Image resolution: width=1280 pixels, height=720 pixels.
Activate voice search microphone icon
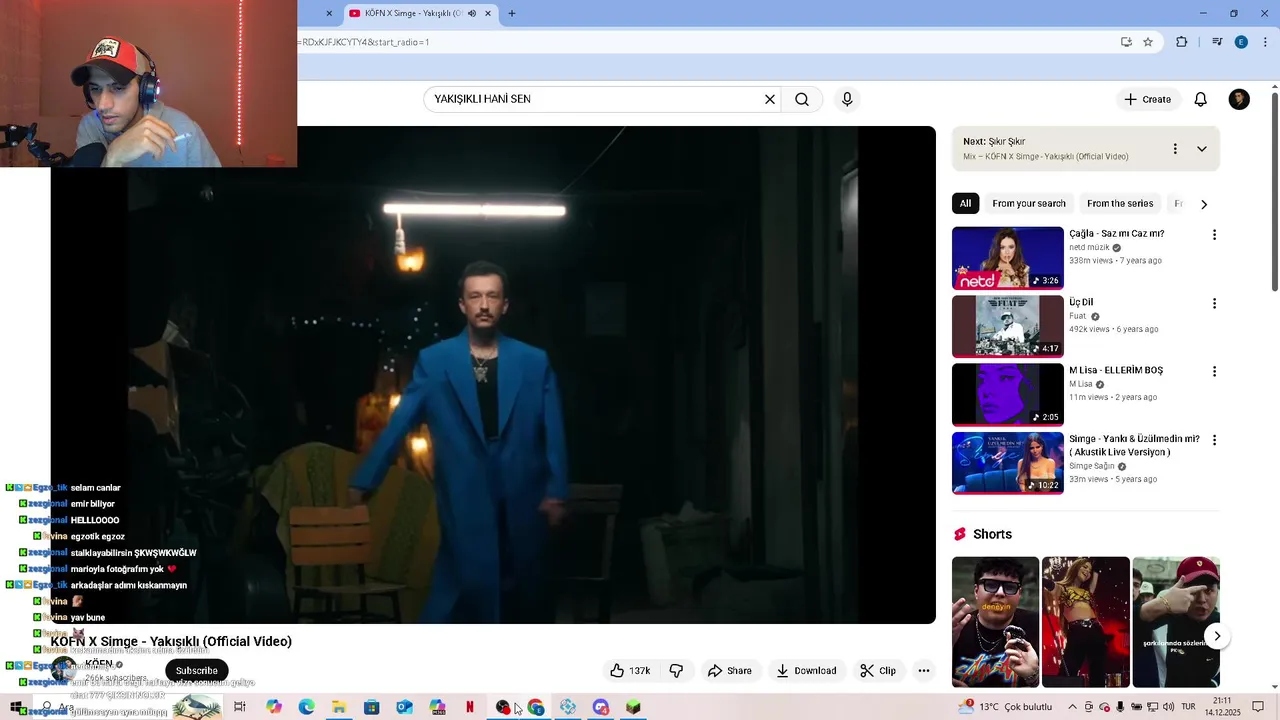pos(847,99)
